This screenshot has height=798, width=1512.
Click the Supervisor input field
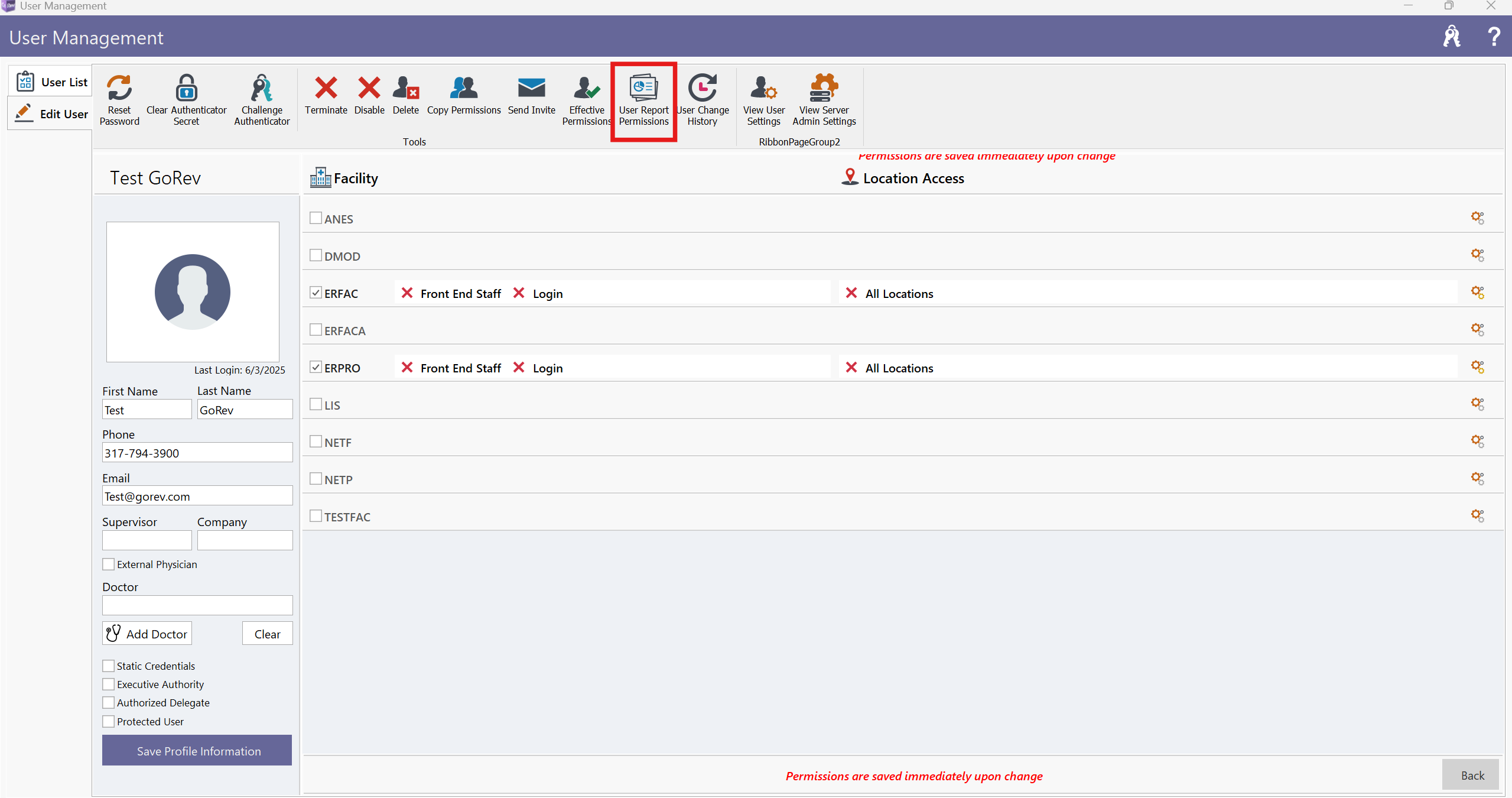[147, 540]
